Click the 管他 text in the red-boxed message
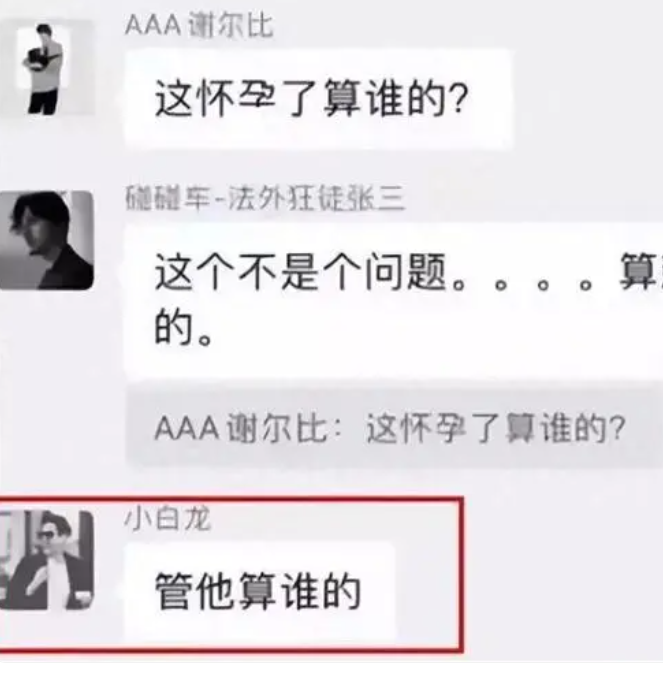 (197, 591)
